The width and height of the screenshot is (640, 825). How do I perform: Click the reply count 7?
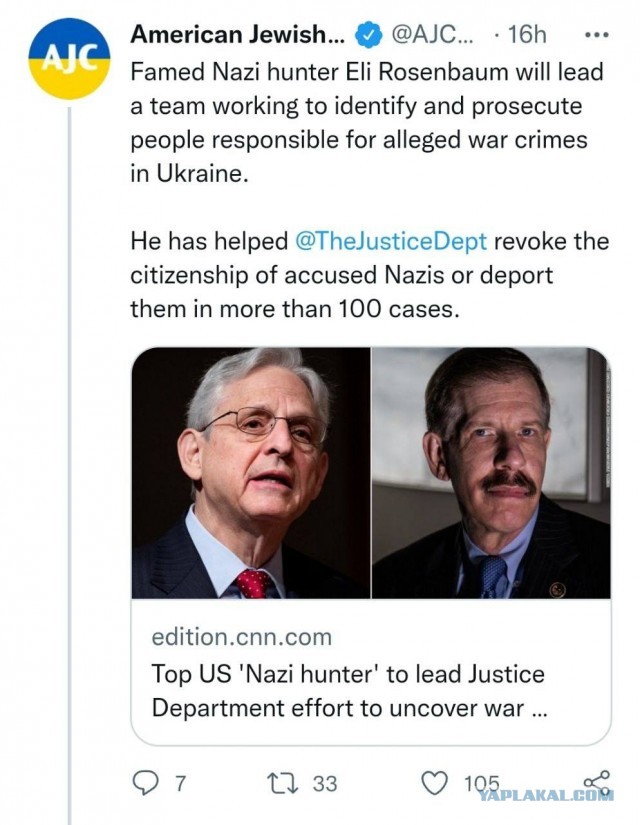tap(180, 784)
